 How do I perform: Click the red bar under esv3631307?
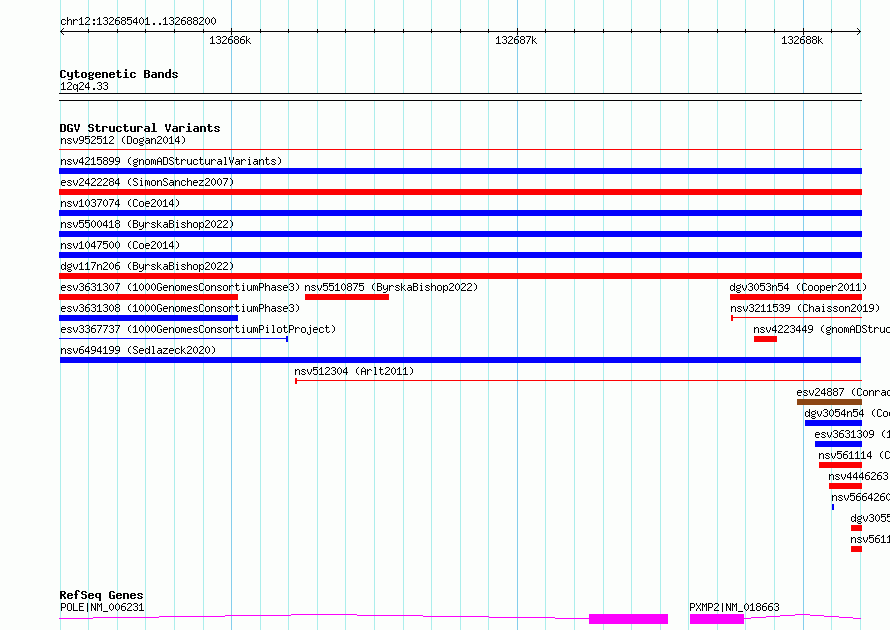click(149, 297)
